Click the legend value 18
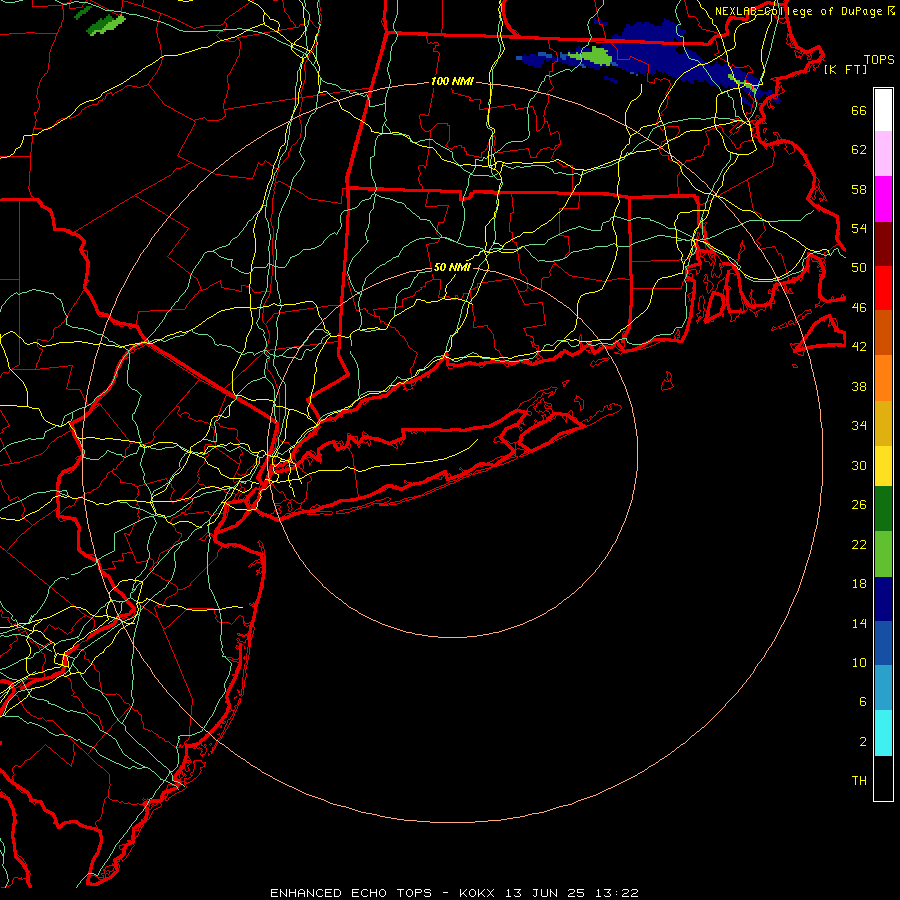The height and width of the screenshot is (900, 900). pos(859,584)
